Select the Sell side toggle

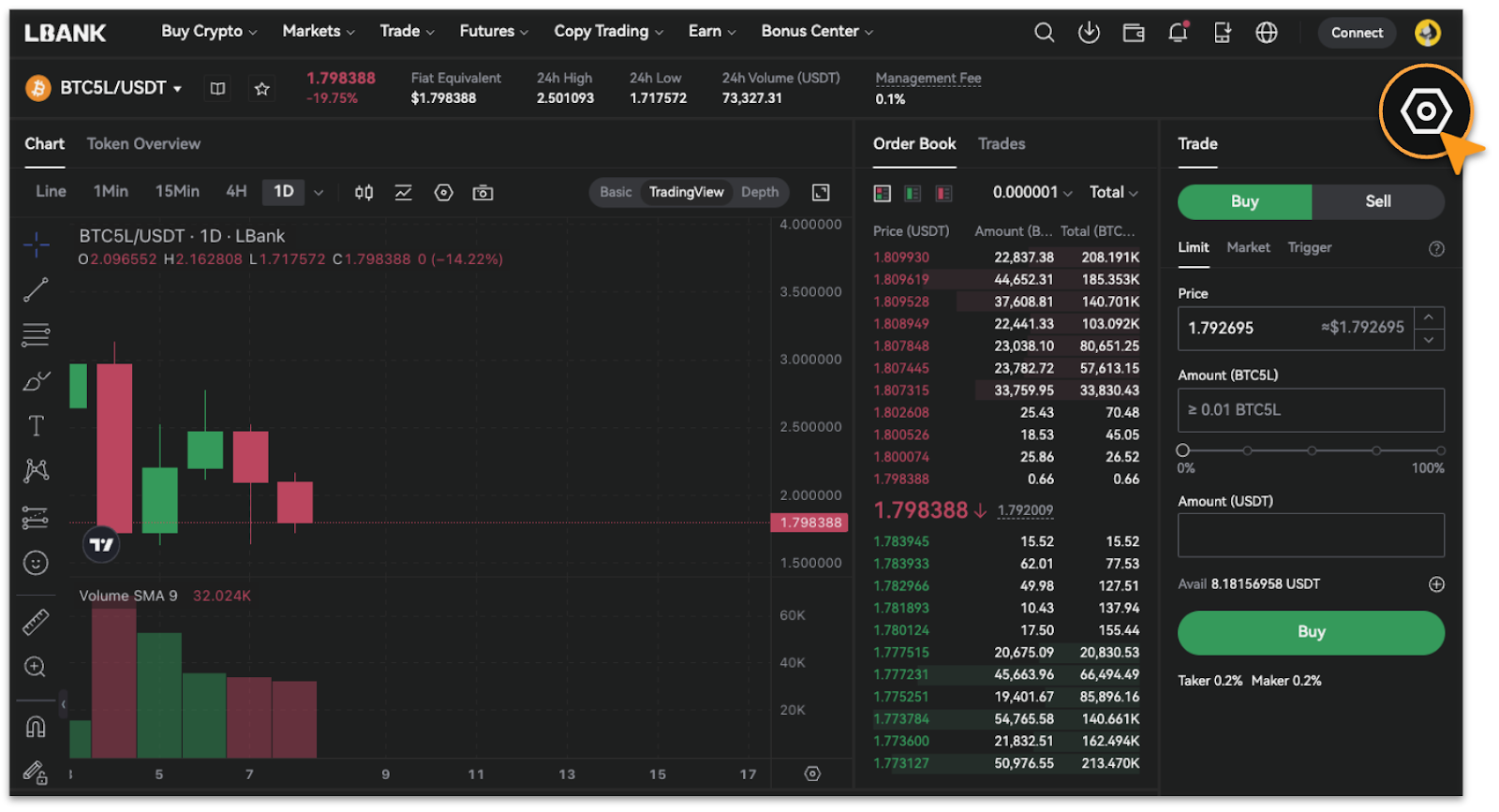pyautogui.click(x=1377, y=201)
